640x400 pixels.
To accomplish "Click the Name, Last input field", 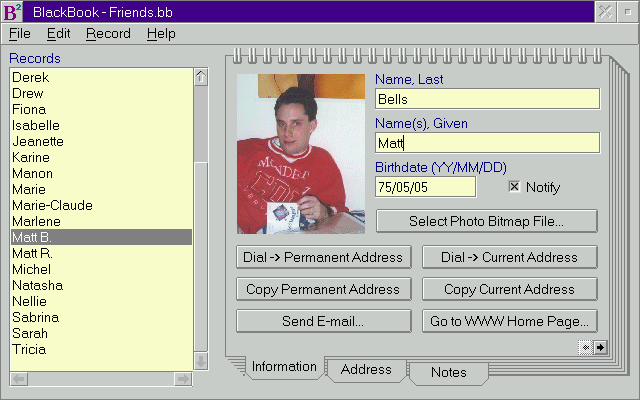I will (487, 99).
